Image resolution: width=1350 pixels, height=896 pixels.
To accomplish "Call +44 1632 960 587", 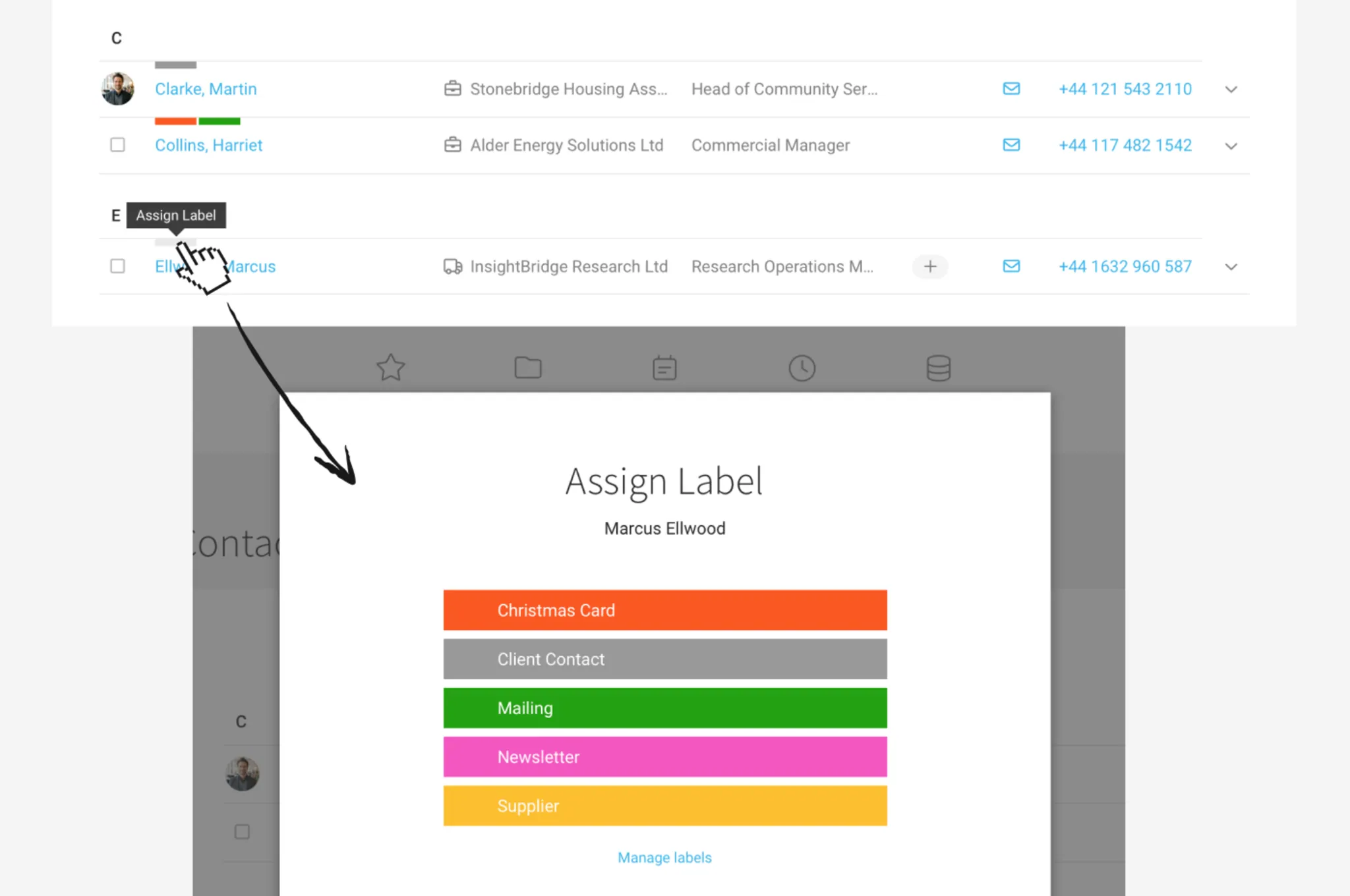I will (1125, 266).
